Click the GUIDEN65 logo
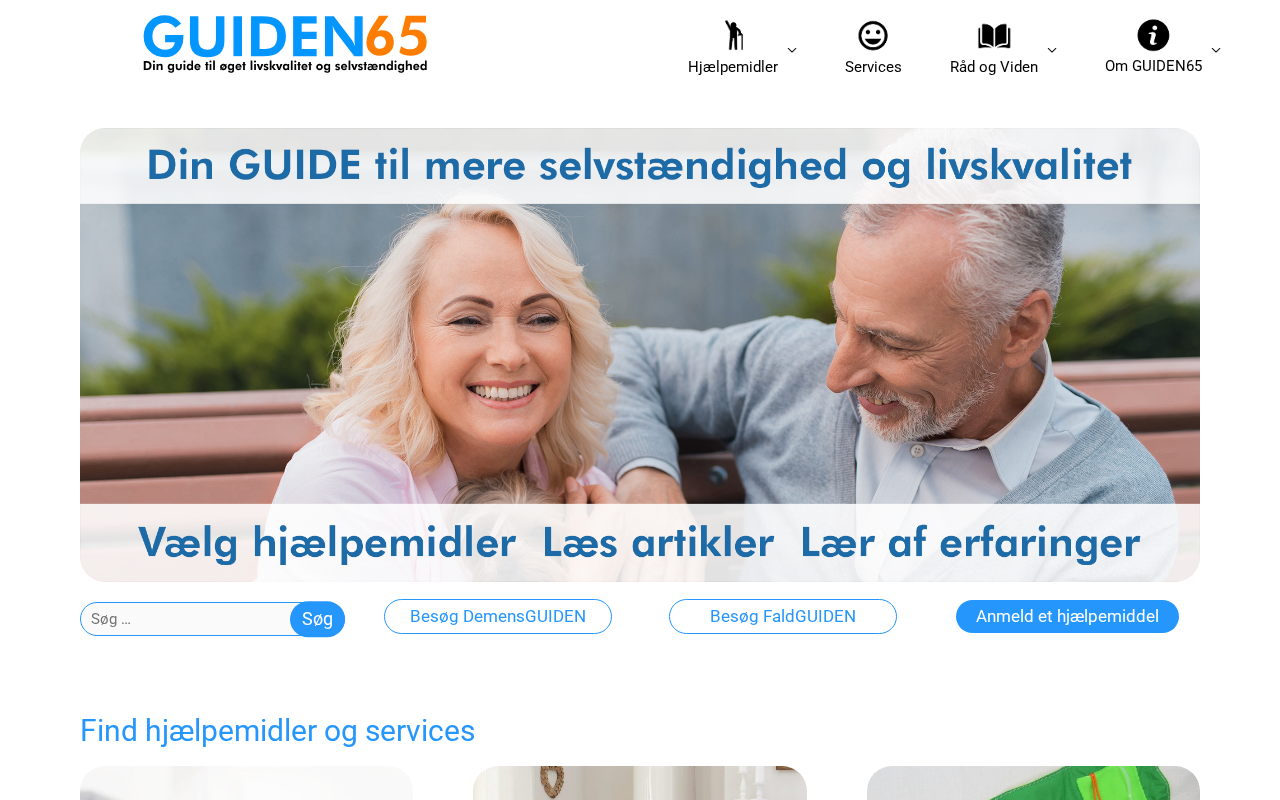1280x800 pixels. (285, 44)
